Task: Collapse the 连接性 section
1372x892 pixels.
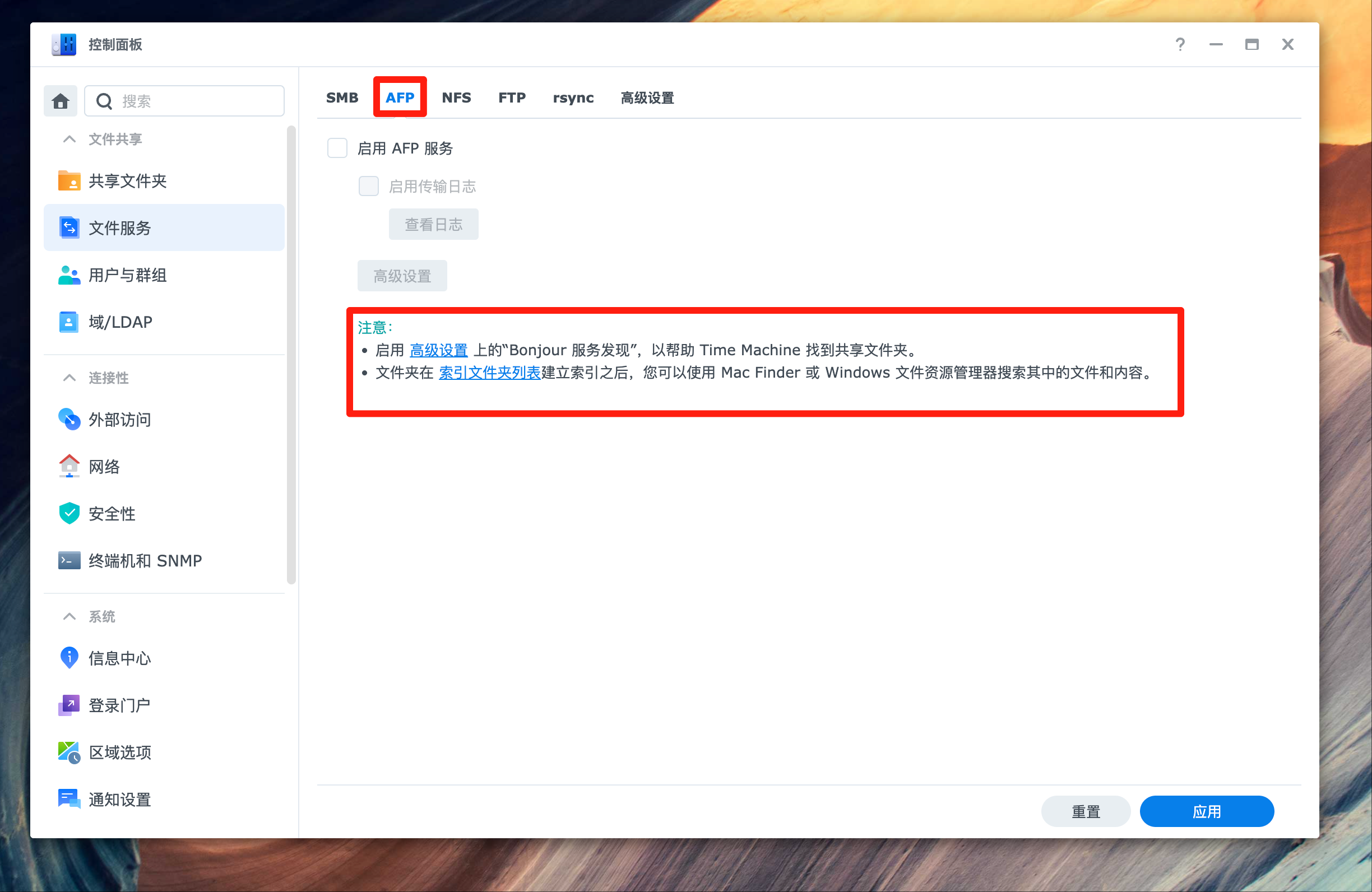Action: pyautogui.click(x=69, y=378)
